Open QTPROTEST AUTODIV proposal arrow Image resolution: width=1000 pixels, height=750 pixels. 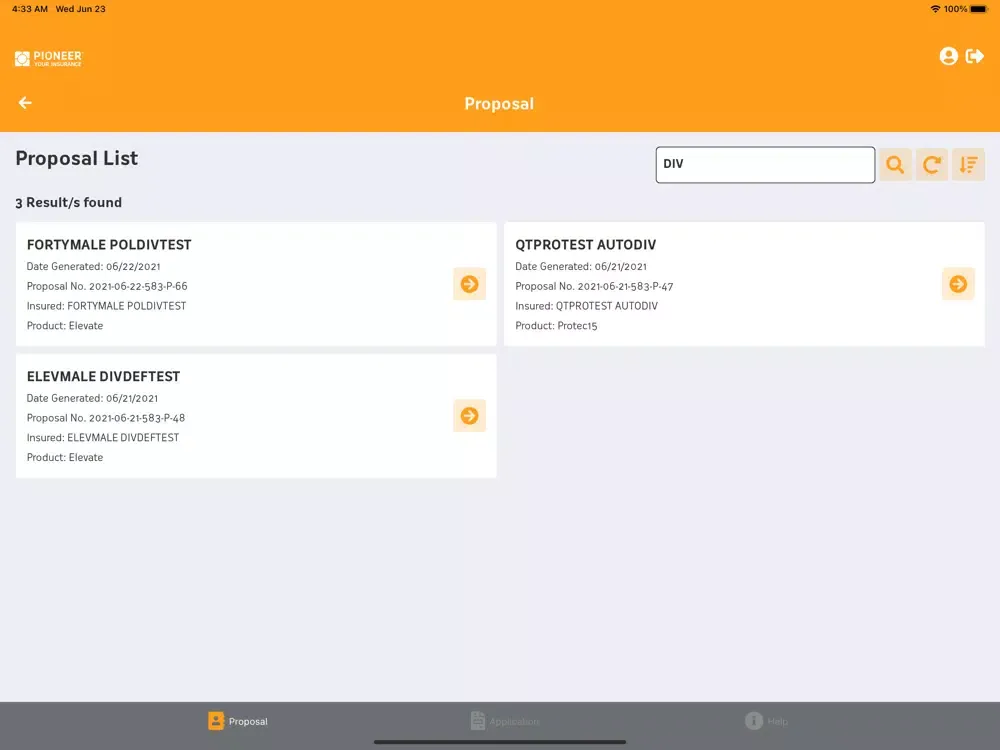click(x=958, y=284)
